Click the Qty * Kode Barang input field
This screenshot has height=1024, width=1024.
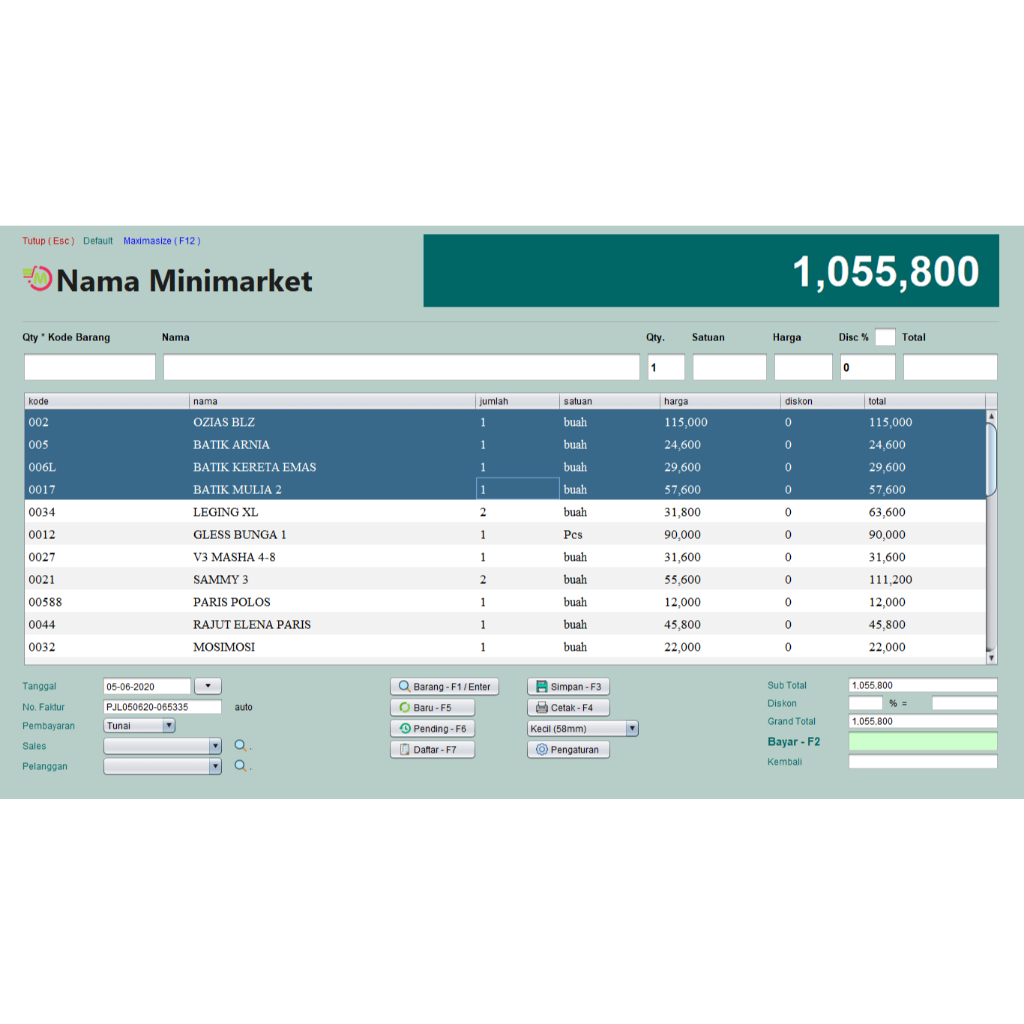90,367
